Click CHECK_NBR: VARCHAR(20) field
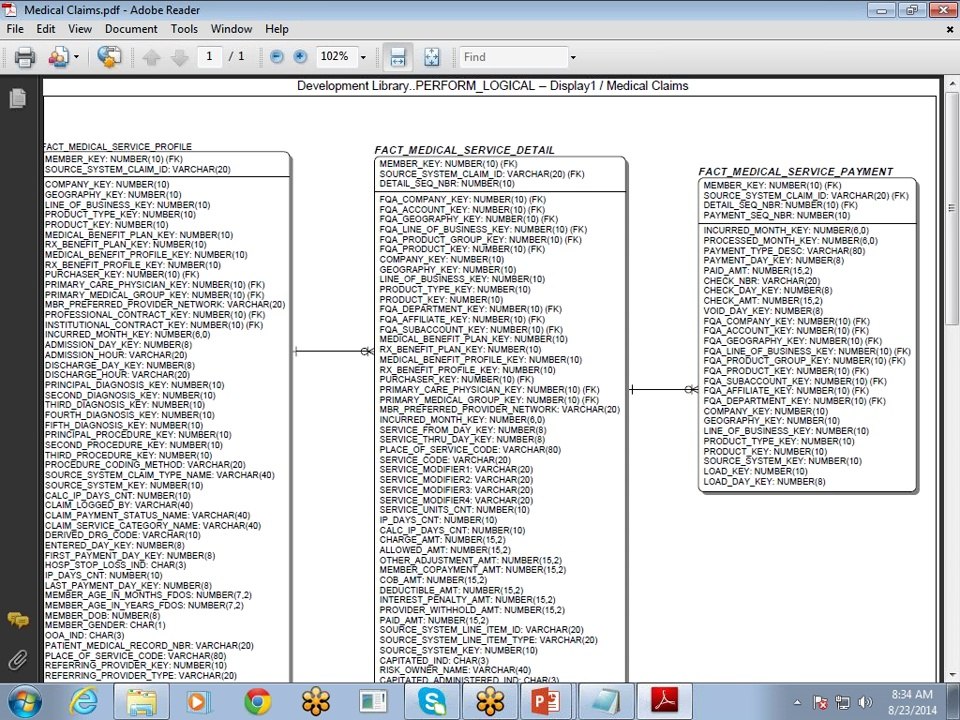The height and width of the screenshot is (720, 960). click(x=762, y=280)
